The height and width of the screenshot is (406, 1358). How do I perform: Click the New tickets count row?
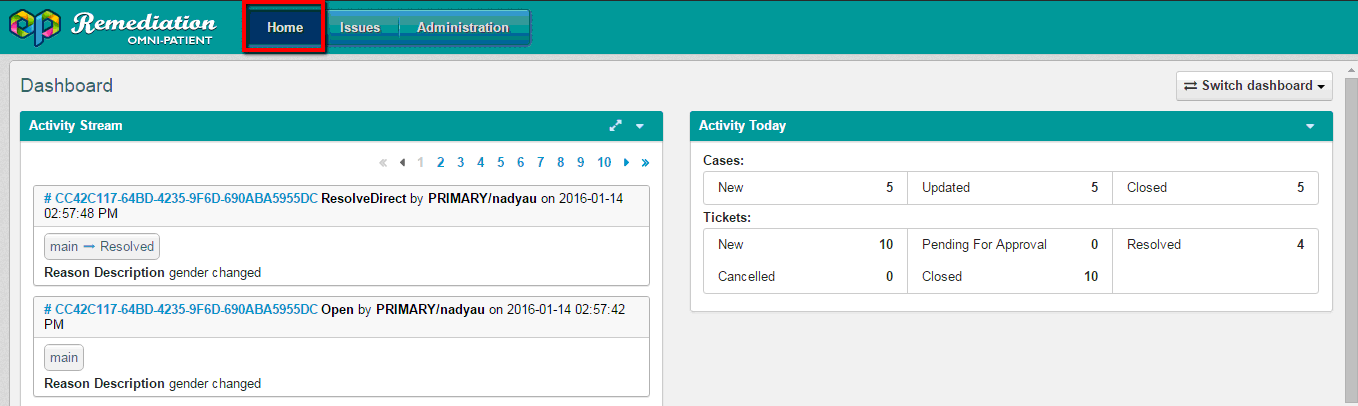[x=805, y=245]
